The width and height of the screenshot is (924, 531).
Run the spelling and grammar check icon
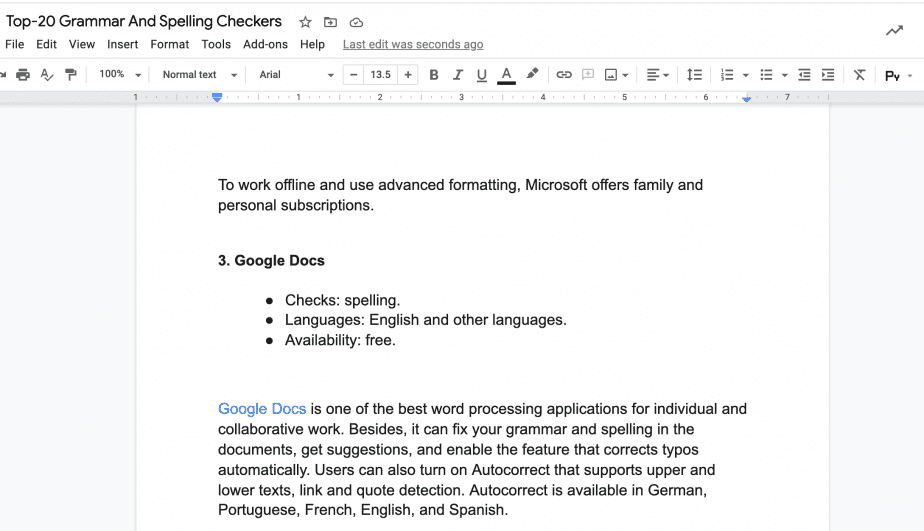tap(47, 75)
